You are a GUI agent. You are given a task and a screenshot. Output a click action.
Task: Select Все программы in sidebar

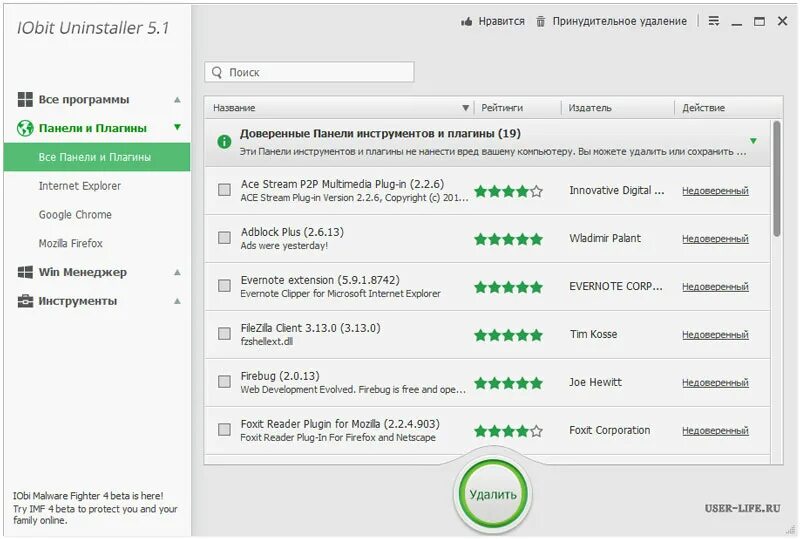point(84,100)
